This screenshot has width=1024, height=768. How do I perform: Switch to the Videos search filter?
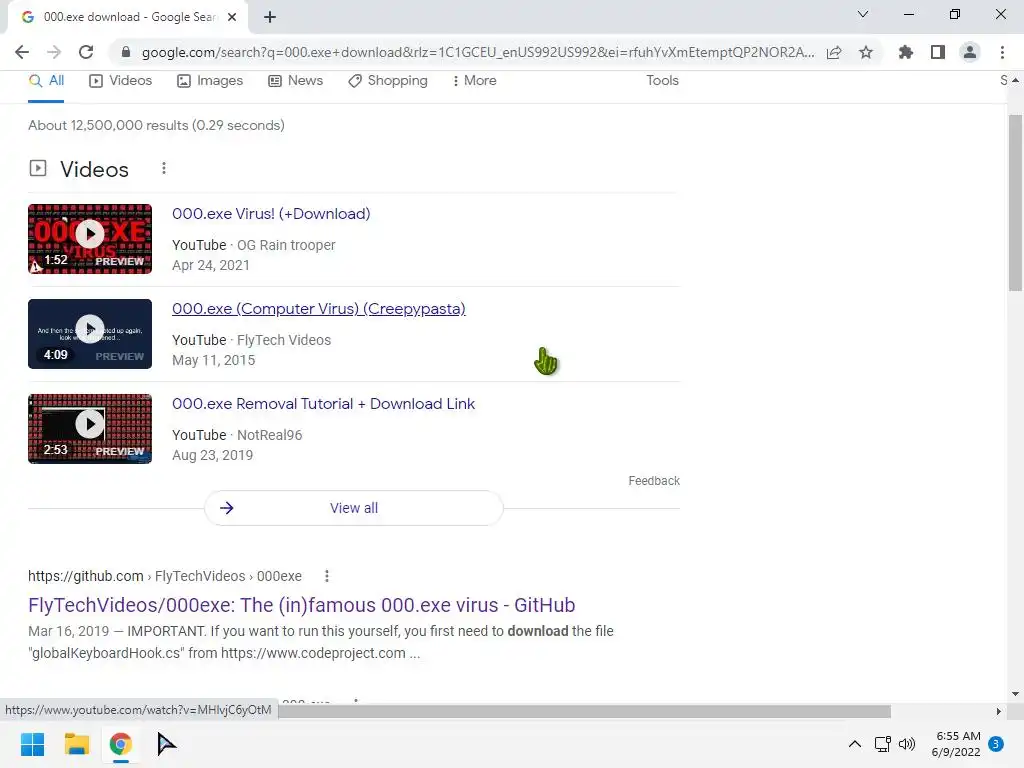click(121, 80)
